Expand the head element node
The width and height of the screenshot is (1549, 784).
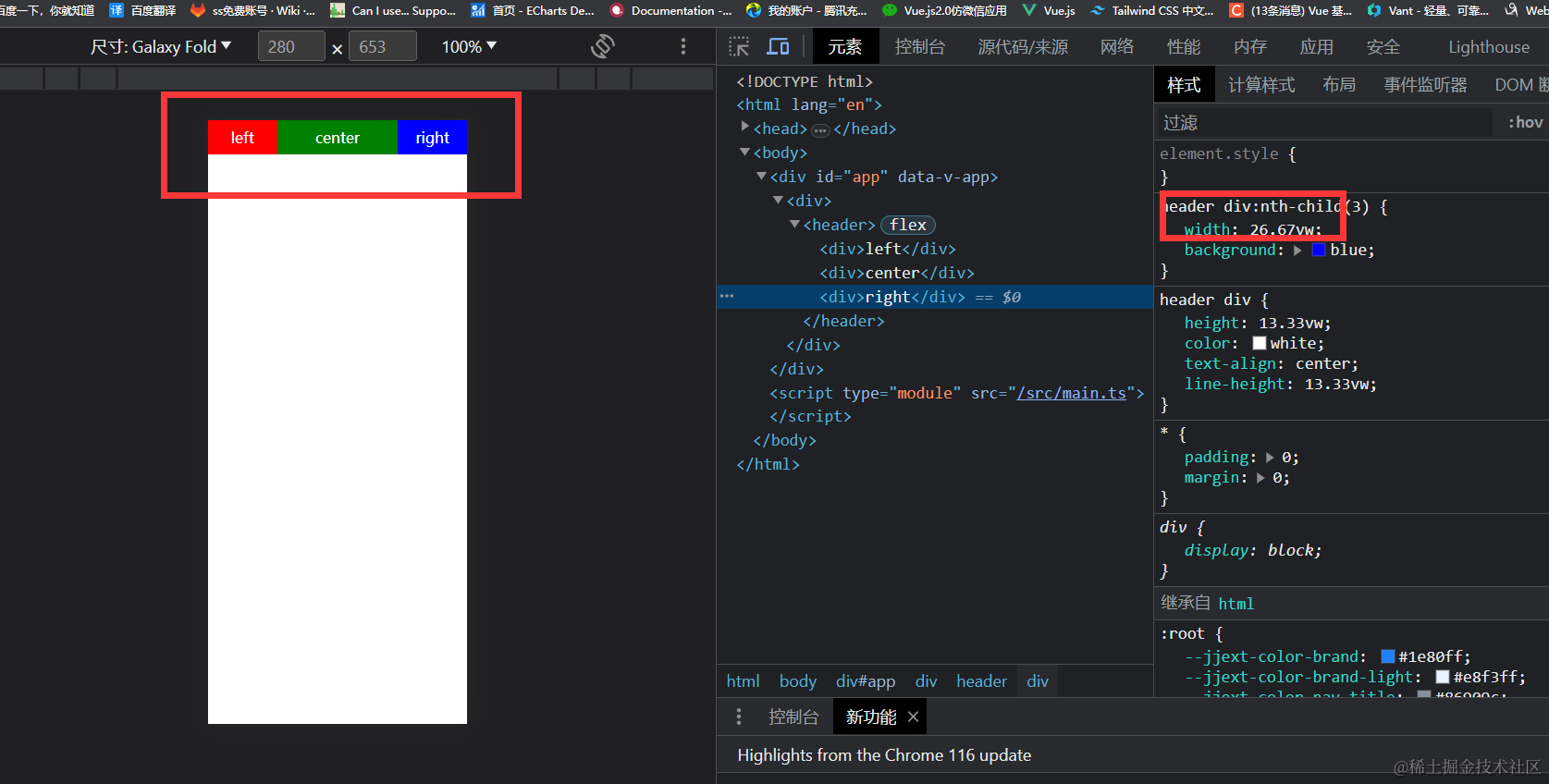click(744, 128)
